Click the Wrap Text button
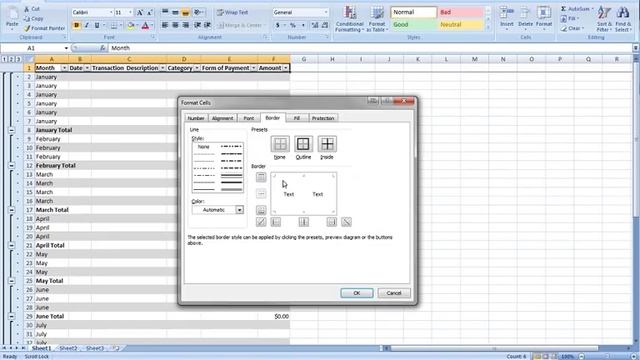The image size is (640, 360). point(232,13)
